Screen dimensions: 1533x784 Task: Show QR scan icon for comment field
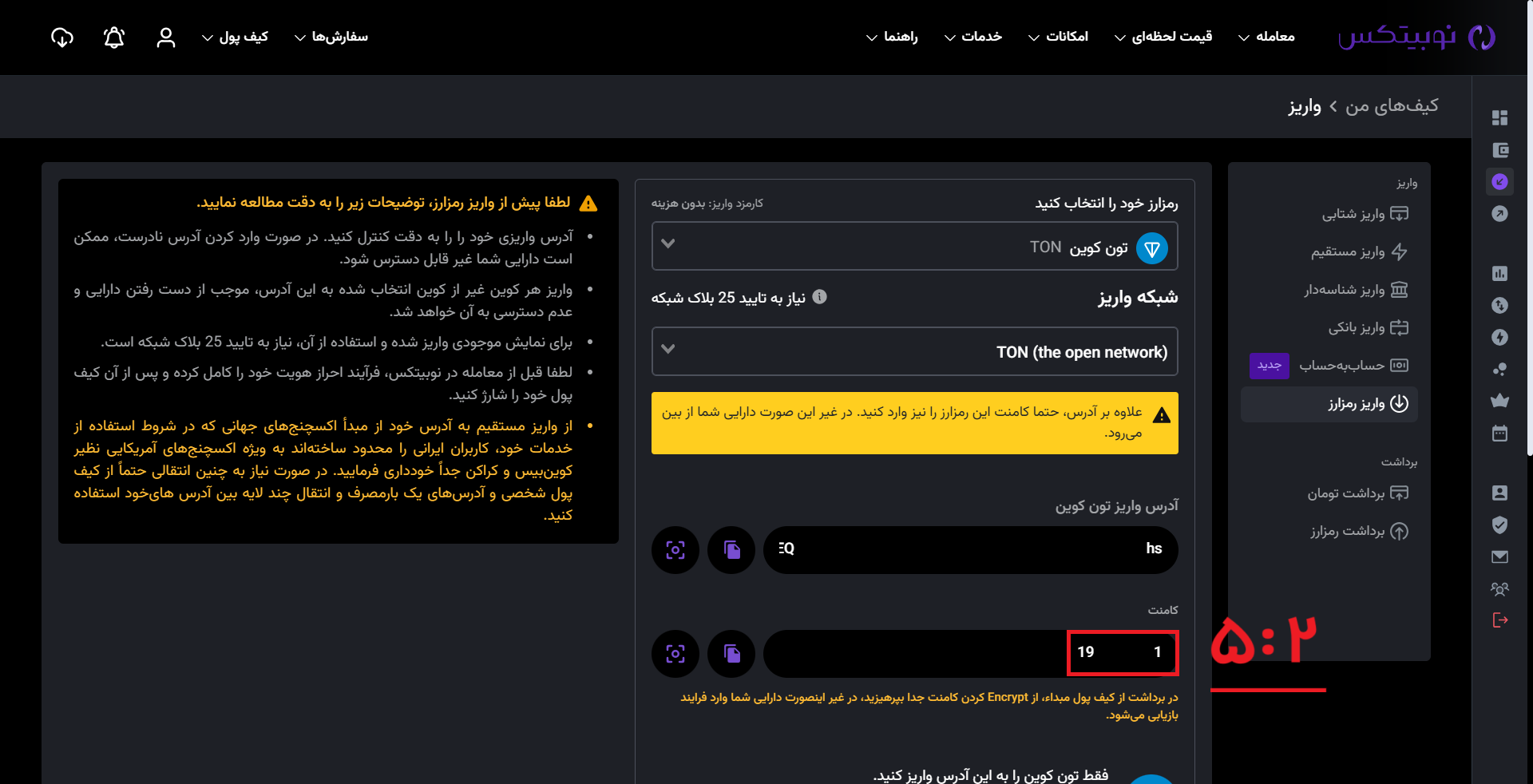point(675,654)
